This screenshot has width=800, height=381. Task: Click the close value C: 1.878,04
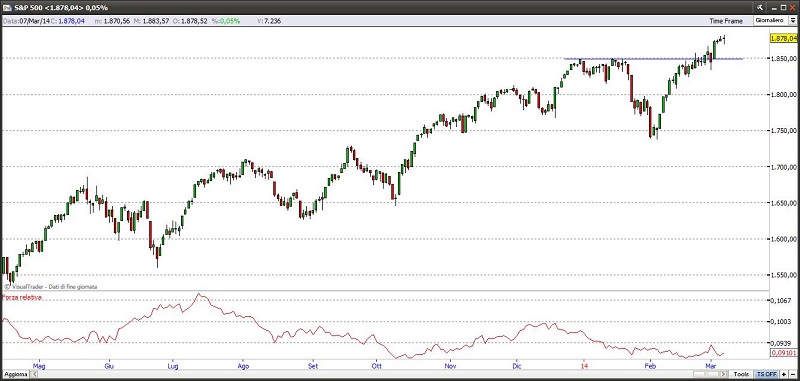[x=67, y=21]
